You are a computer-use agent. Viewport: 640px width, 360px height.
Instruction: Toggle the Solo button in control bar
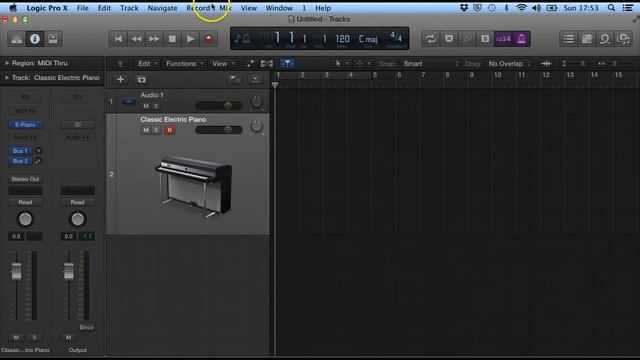[x=485, y=39]
